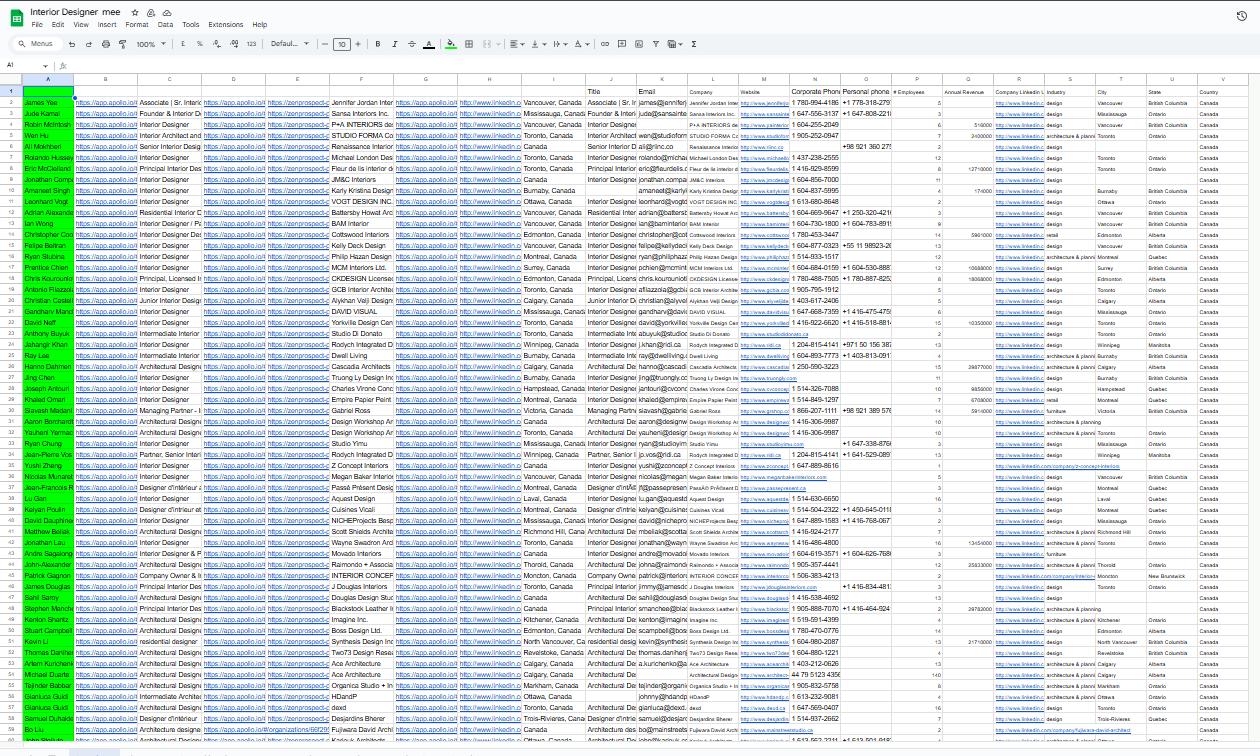Increase the font size

(x=359, y=44)
